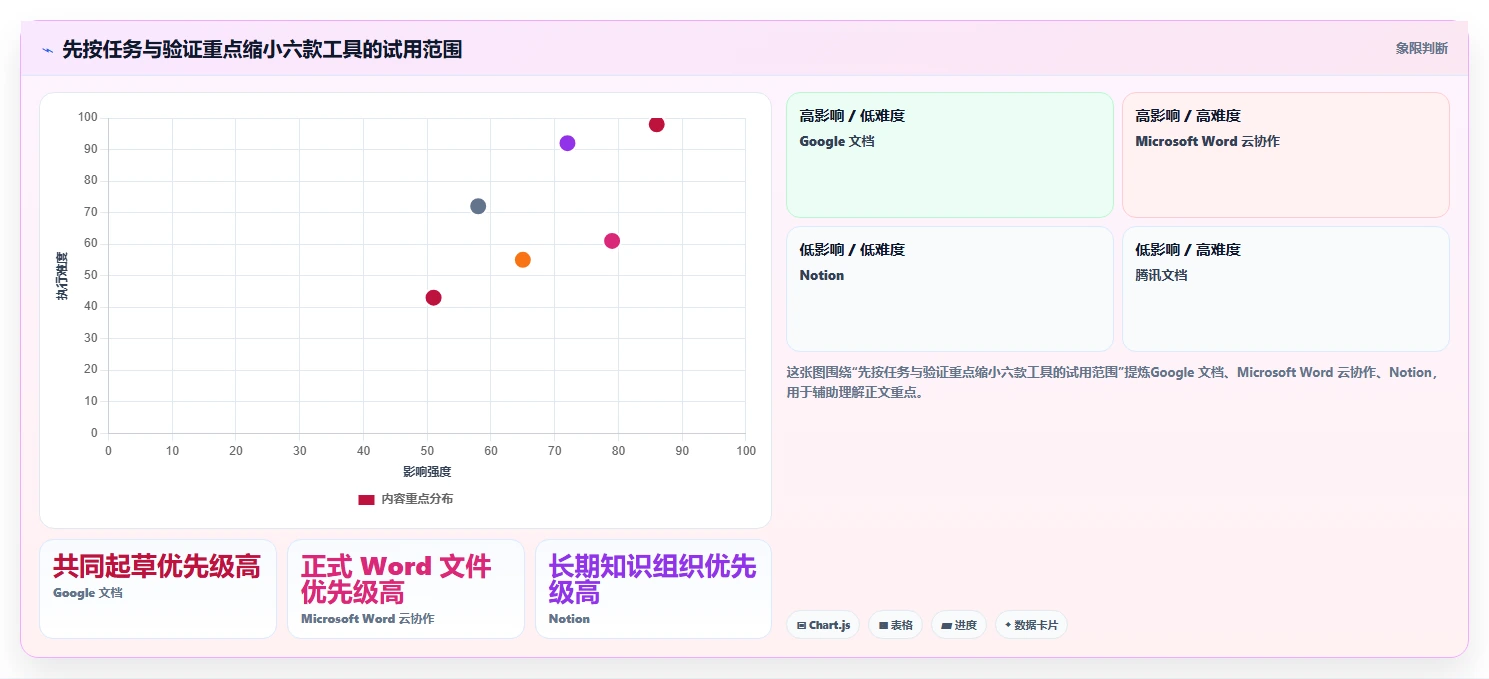The width and height of the screenshot is (1489, 679).
Task: Open the 高影响 / 高难度 quadrant card
Action: click(x=1285, y=155)
